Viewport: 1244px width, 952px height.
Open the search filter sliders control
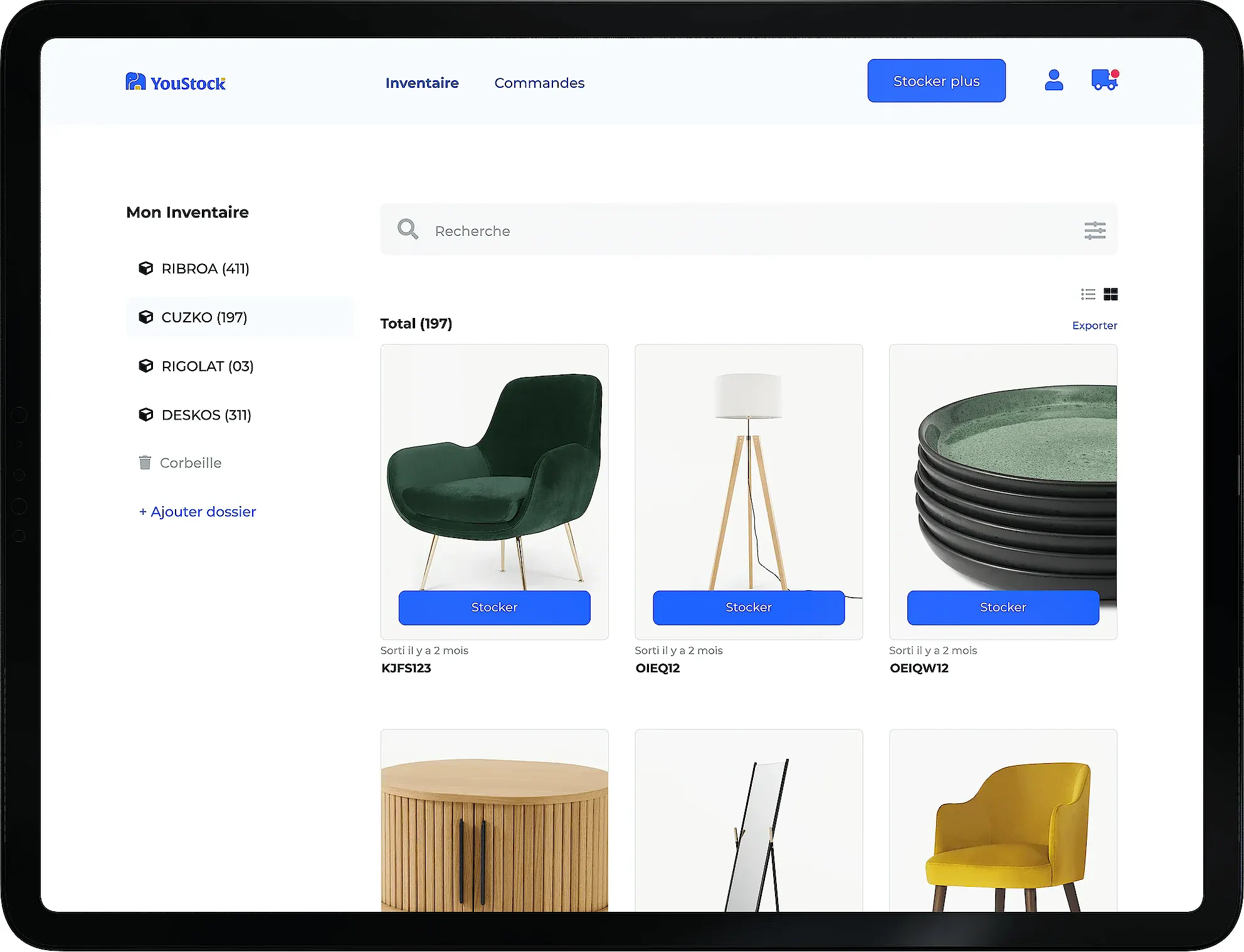tap(1095, 230)
